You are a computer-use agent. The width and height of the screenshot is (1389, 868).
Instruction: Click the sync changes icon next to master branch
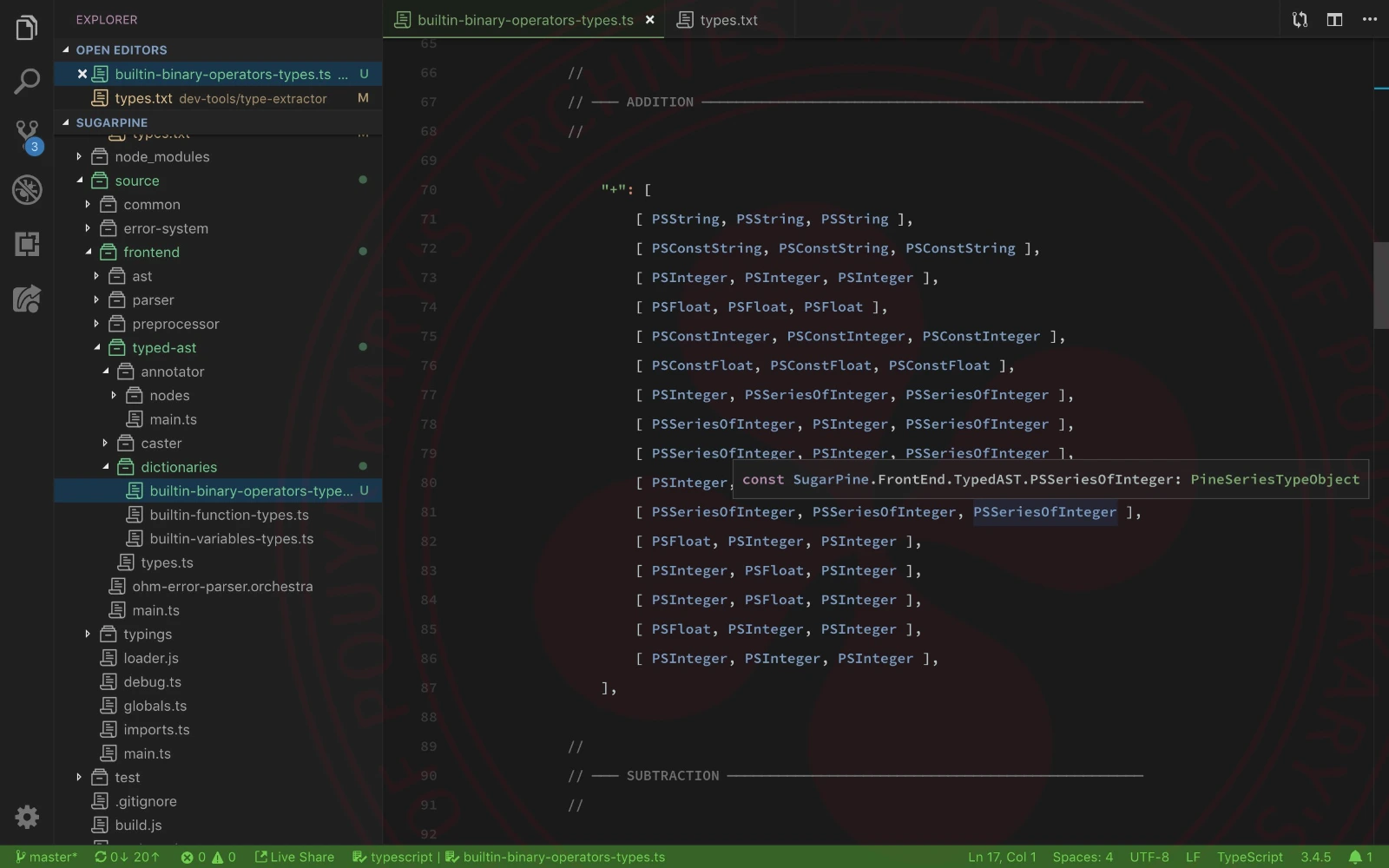[128, 857]
